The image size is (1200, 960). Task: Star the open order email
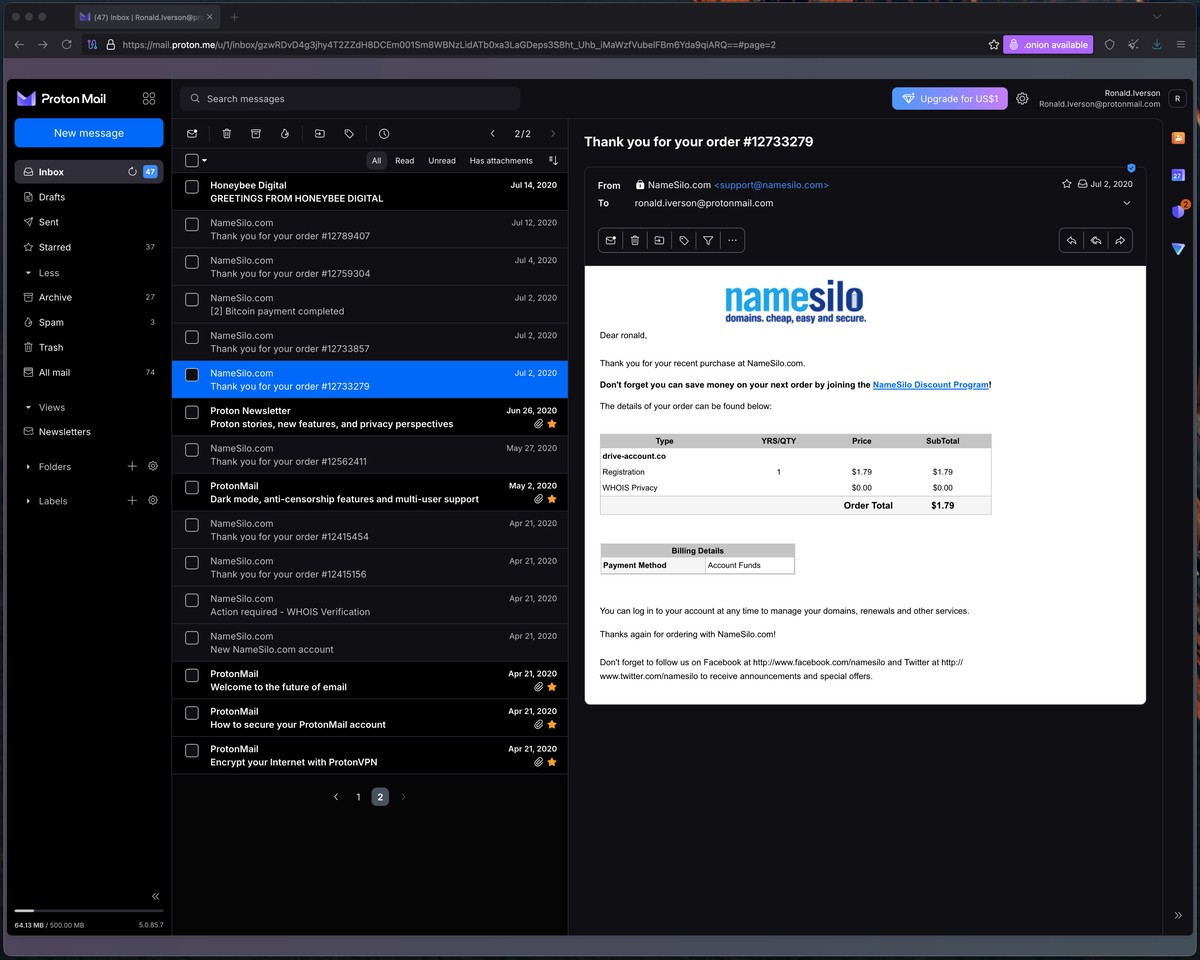[1067, 184]
